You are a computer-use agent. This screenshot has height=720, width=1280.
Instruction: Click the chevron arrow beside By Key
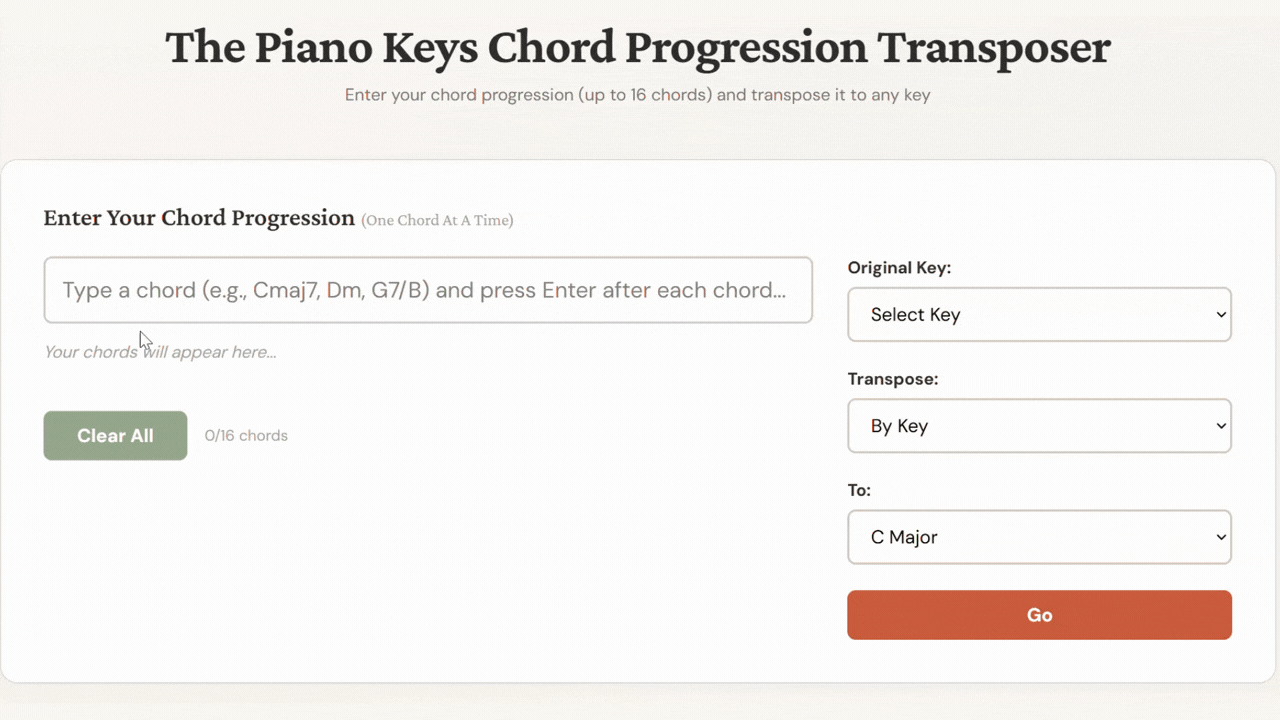(1221, 426)
